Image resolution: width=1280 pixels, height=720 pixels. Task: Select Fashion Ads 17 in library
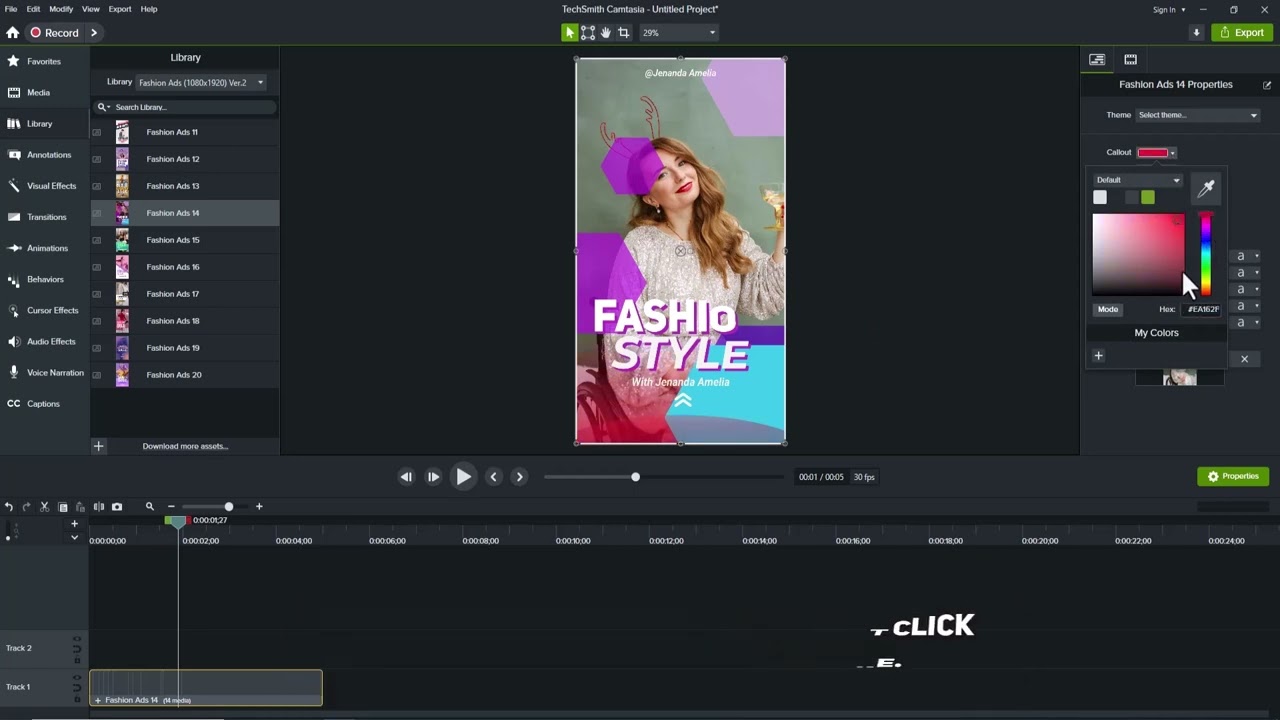point(185,294)
